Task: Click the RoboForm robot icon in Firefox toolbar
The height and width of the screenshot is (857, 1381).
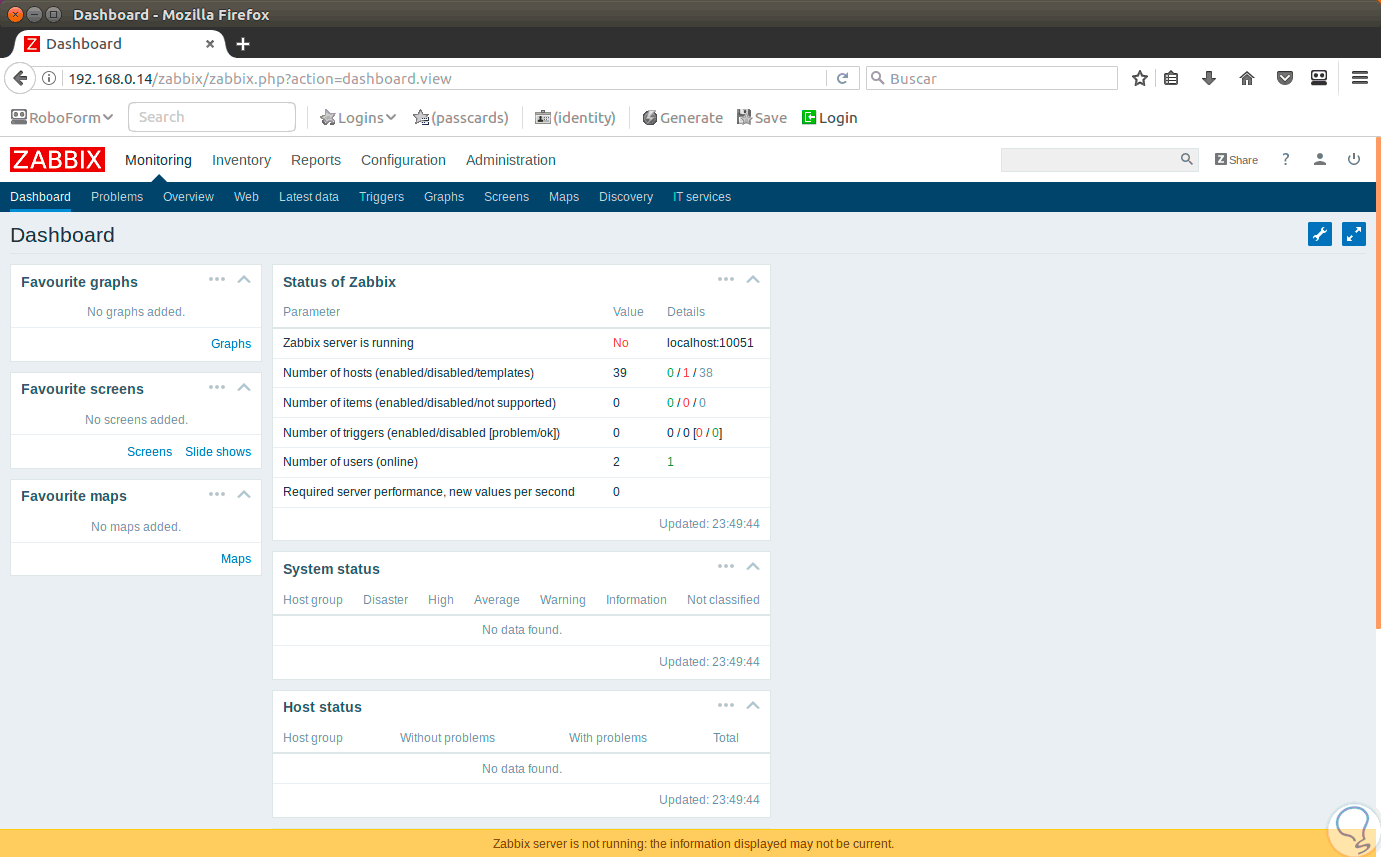Action: (1319, 78)
